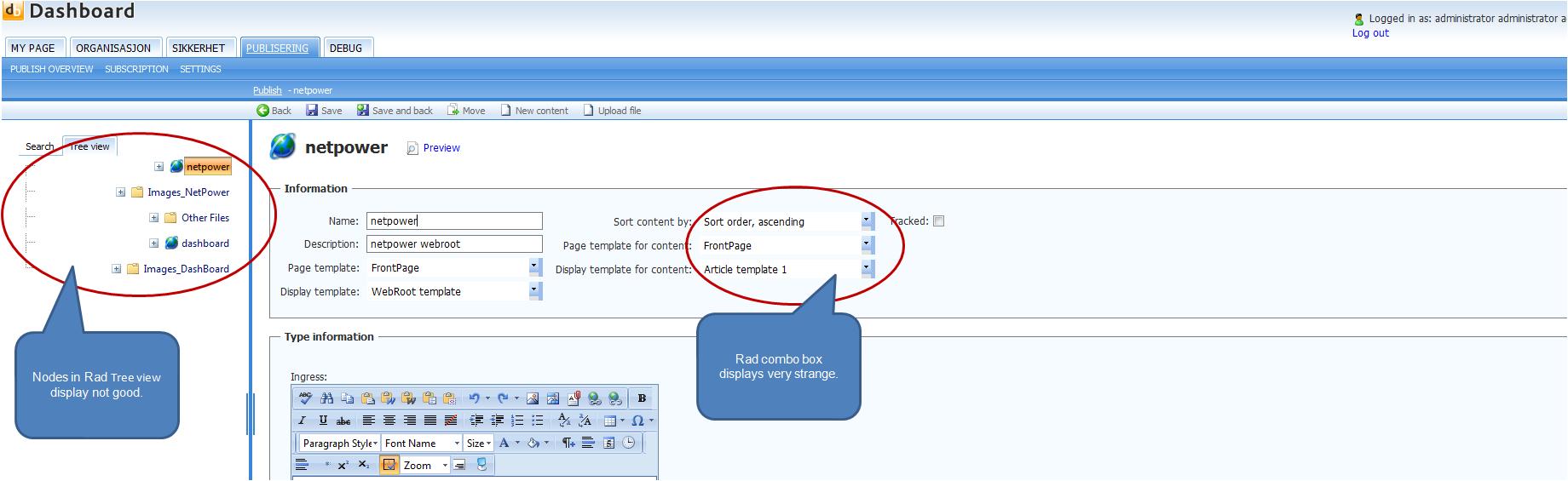Click the Move button

[x=466, y=111]
